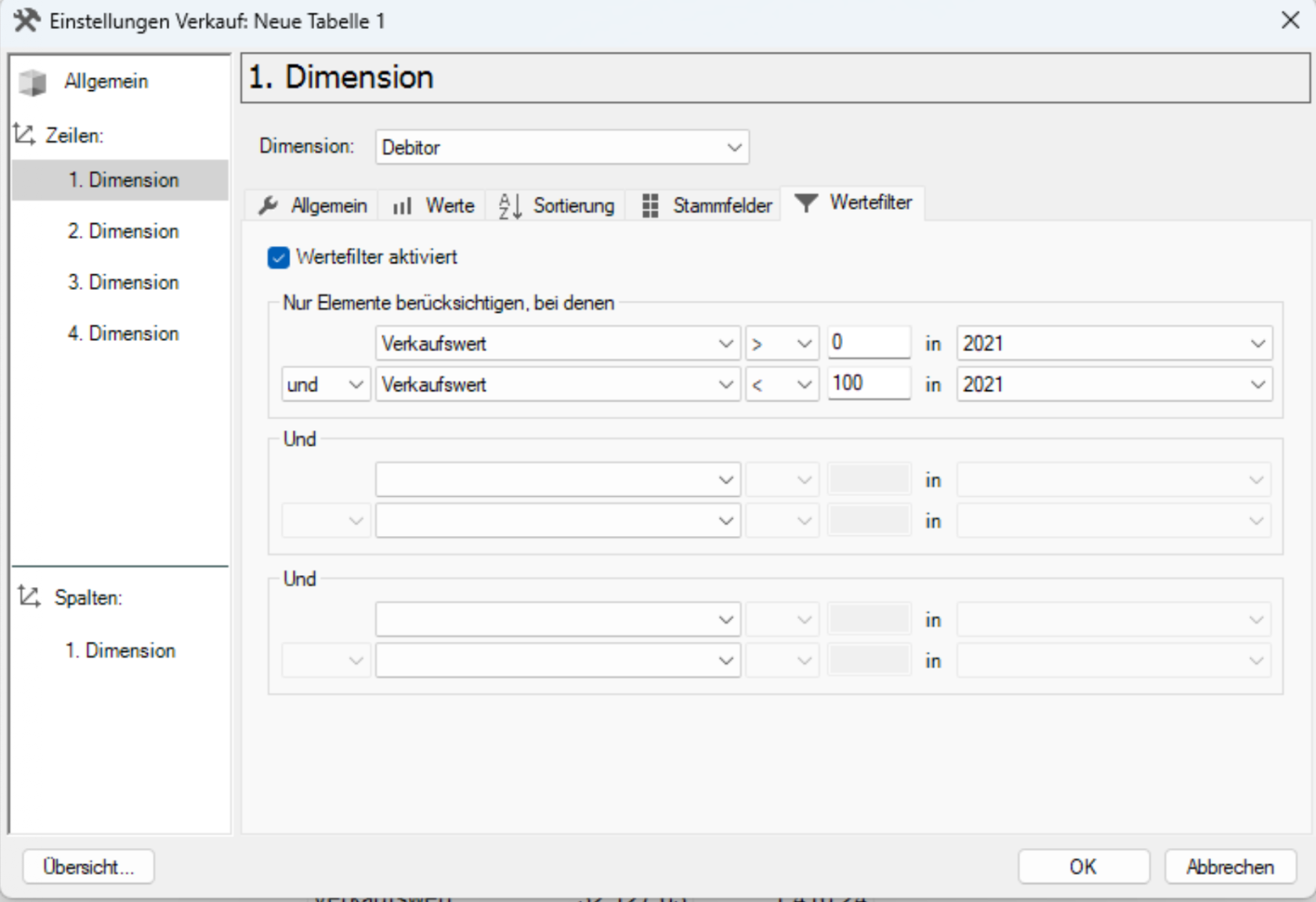This screenshot has height=902, width=1316.
Task: Switch to the Sortierung tab
Action: click(556, 205)
